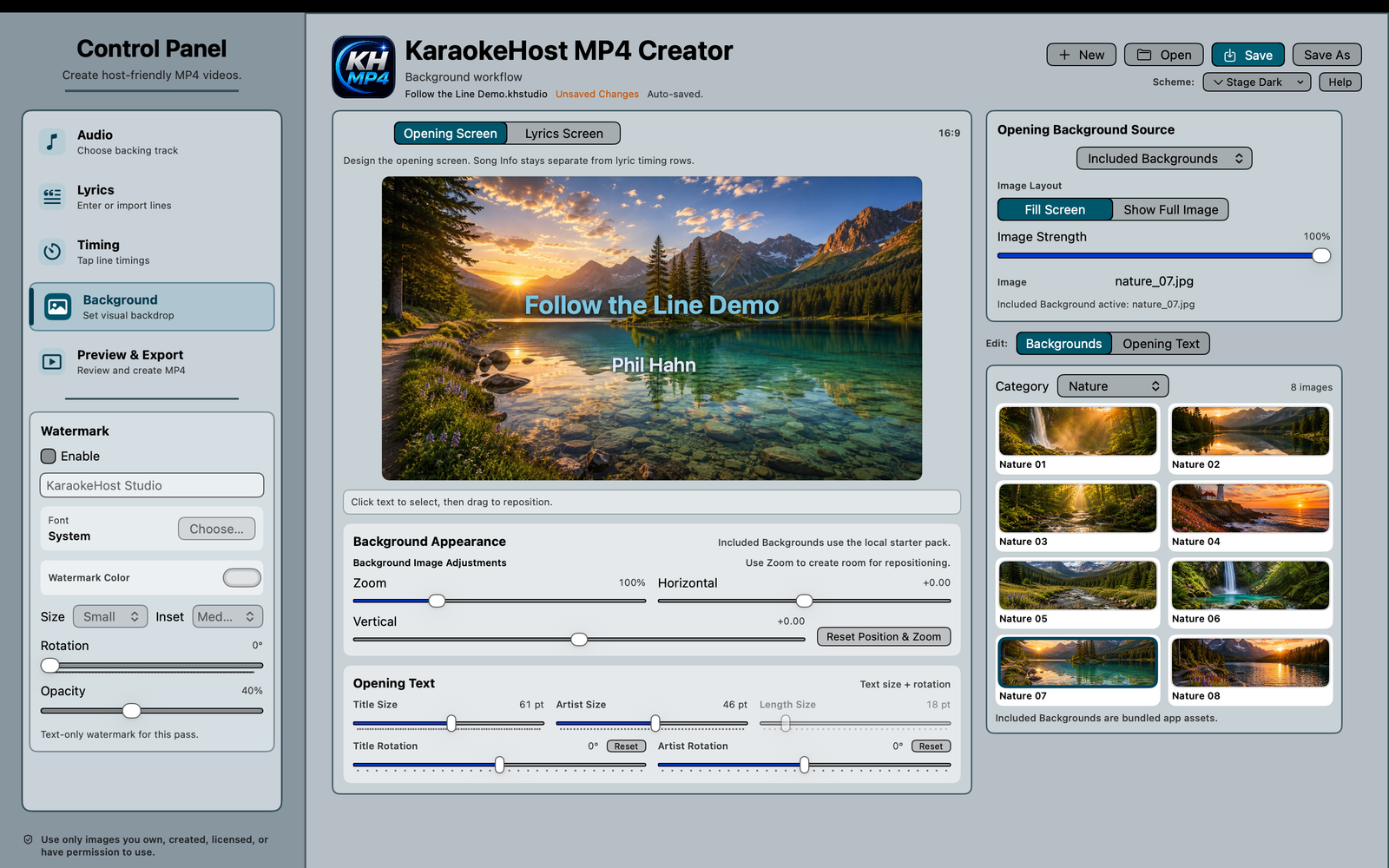Click the Artist Rotation slider

(804, 765)
